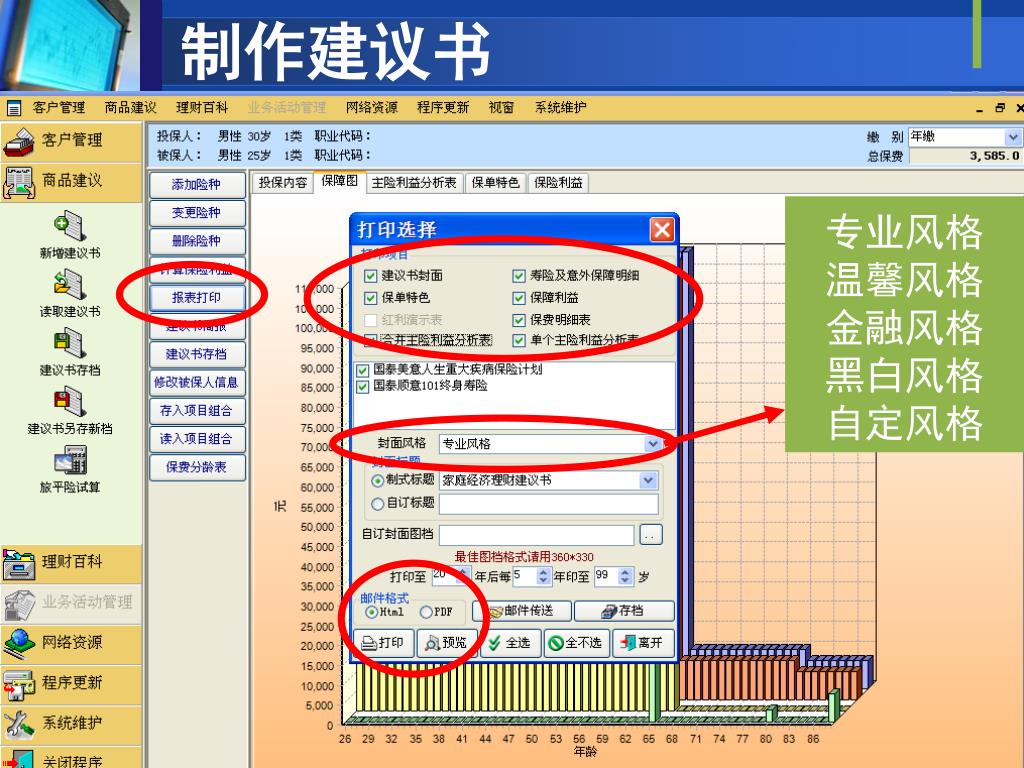
Task: Click the 删除险种 button
Action: (197, 241)
